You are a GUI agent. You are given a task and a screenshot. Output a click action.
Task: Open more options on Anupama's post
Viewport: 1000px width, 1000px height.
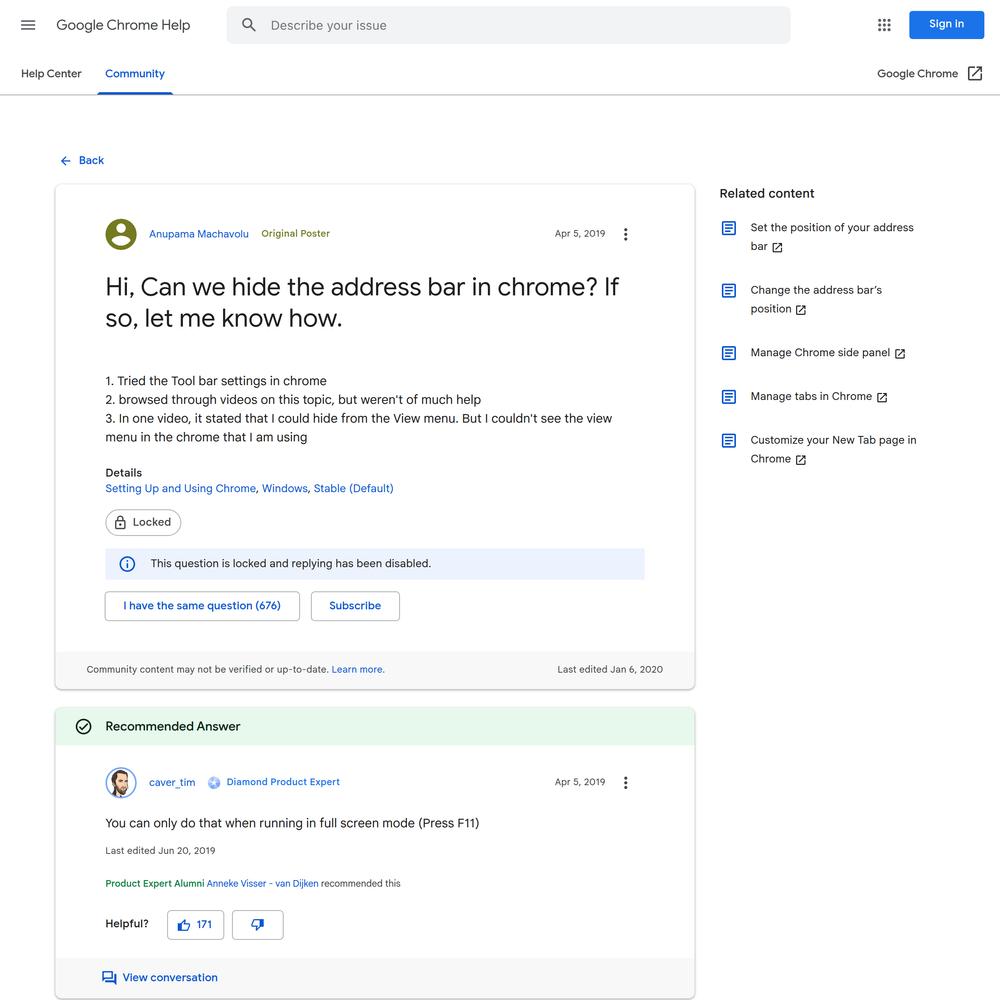(626, 234)
